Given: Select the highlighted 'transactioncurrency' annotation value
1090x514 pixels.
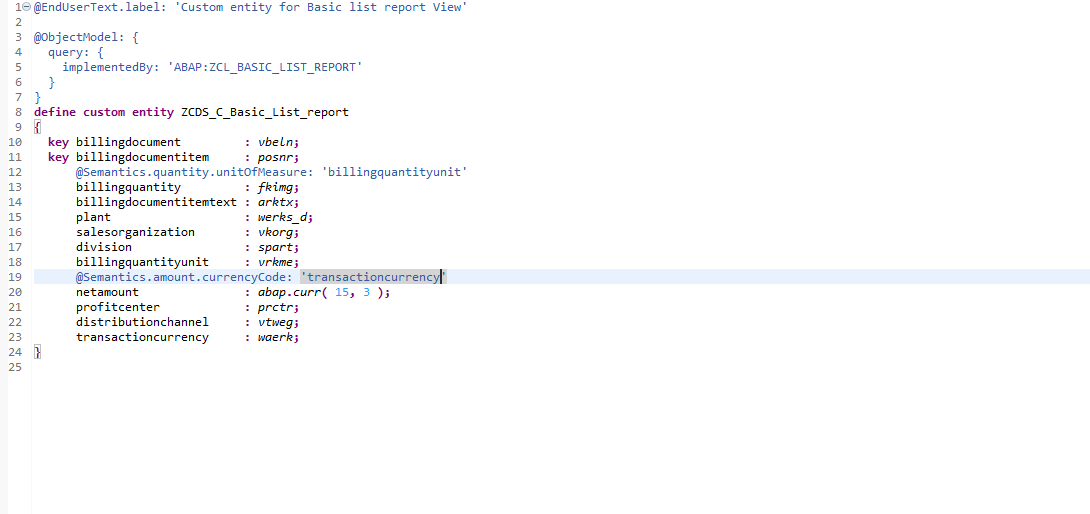Looking at the screenshot, I should 373,278.
